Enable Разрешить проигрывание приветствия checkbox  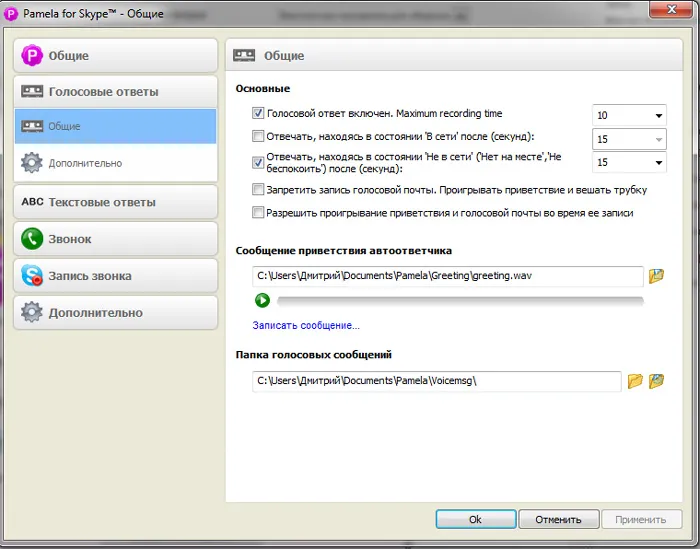click(x=258, y=212)
